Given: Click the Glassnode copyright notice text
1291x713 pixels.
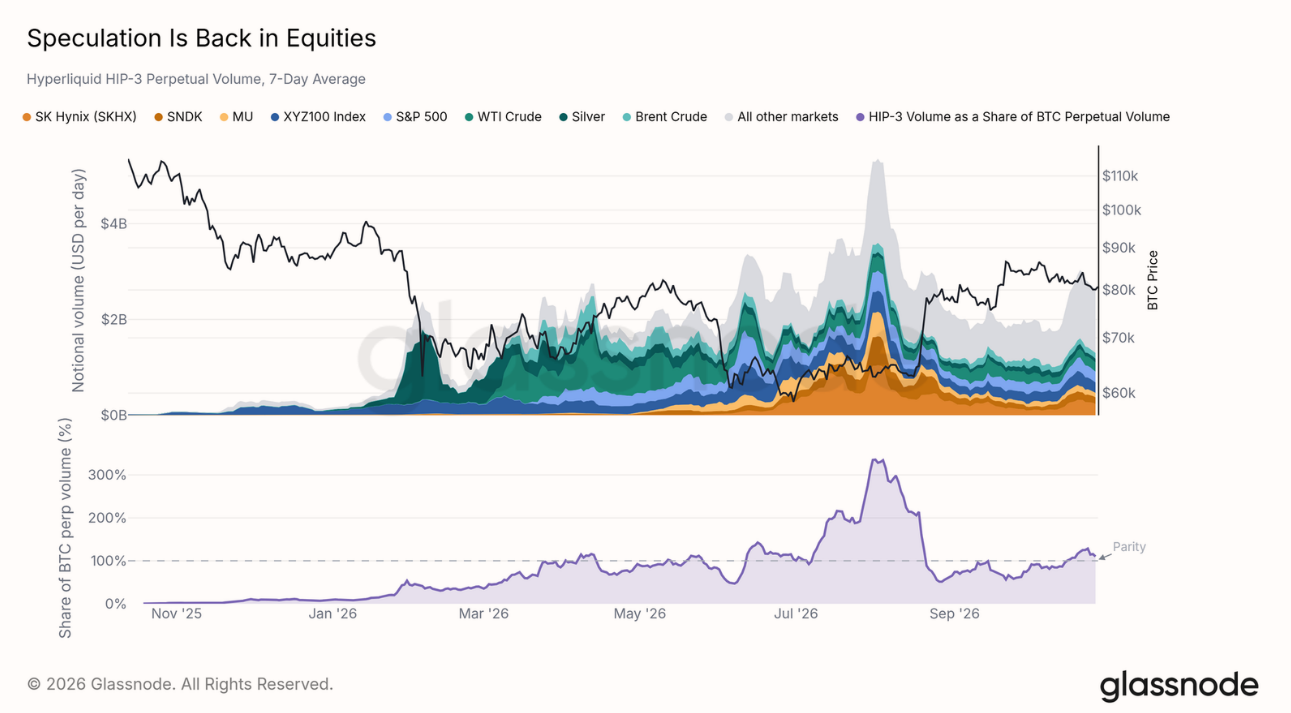Looking at the screenshot, I should coord(180,685).
